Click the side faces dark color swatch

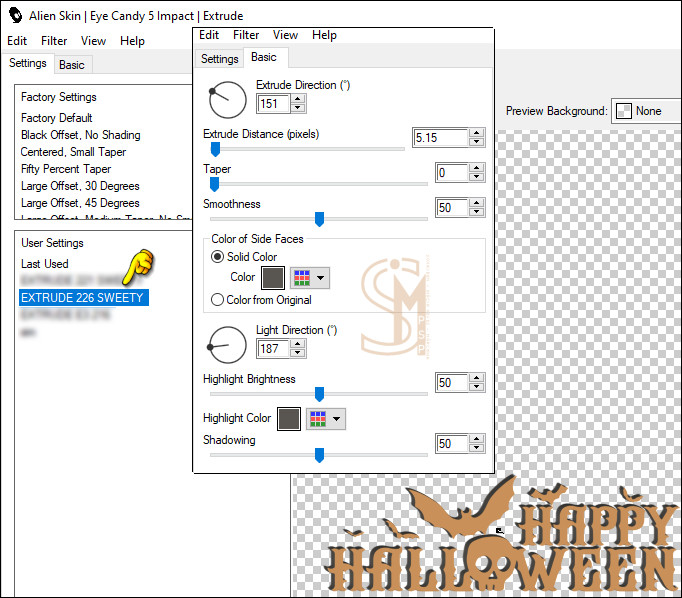point(273,278)
